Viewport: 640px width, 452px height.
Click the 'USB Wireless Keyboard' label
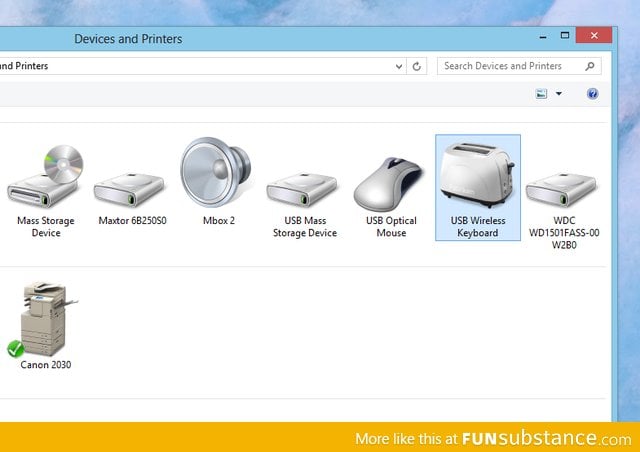(x=478, y=227)
